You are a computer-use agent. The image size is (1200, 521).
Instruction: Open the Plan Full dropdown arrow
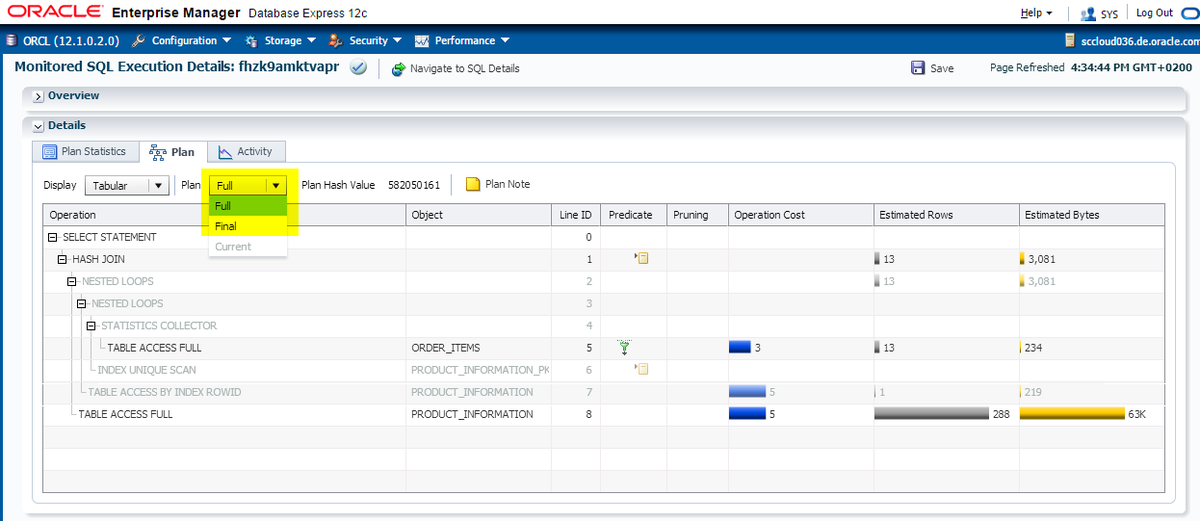point(276,185)
